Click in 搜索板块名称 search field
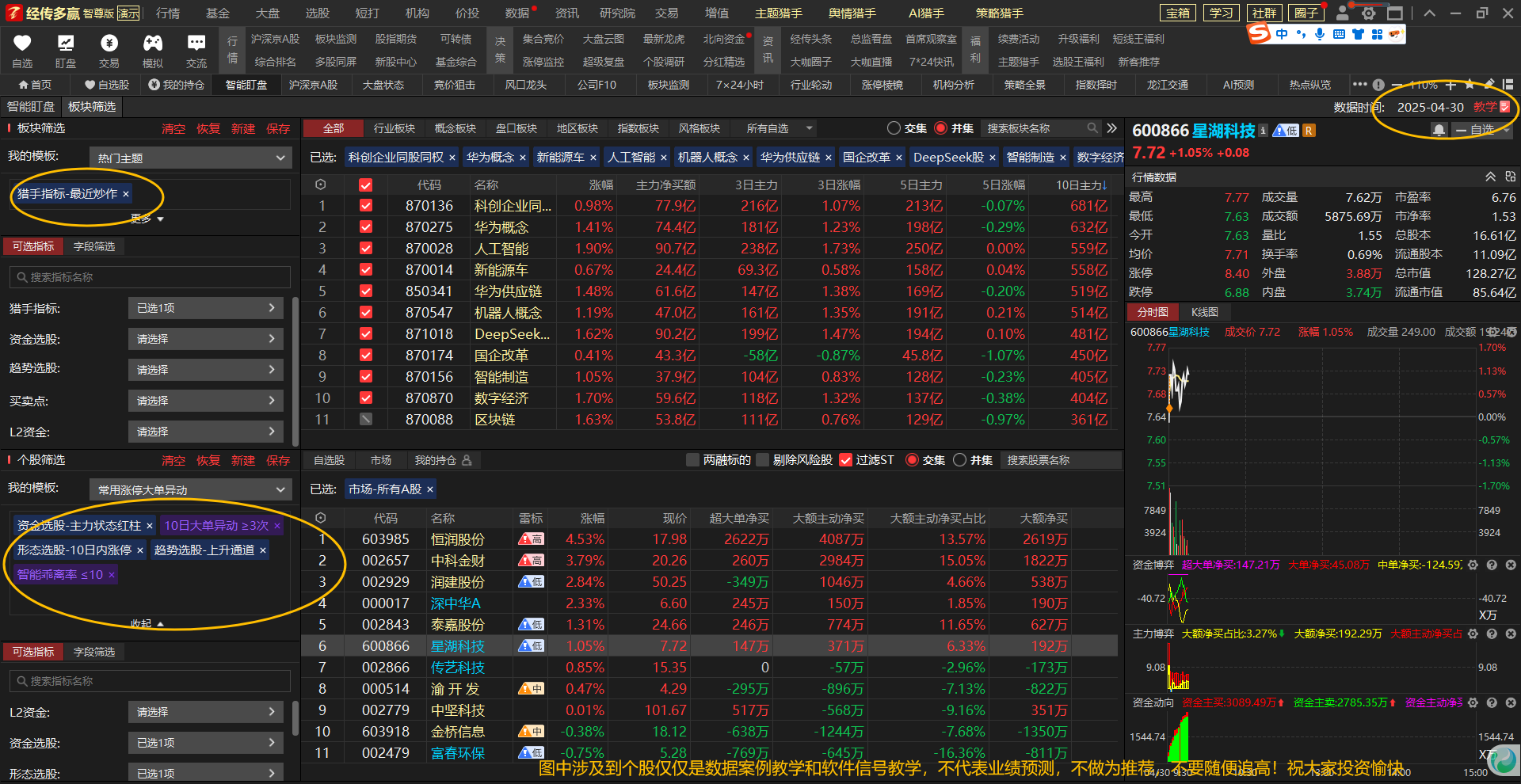The height and width of the screenshot is (784, 1521). 1034,128
